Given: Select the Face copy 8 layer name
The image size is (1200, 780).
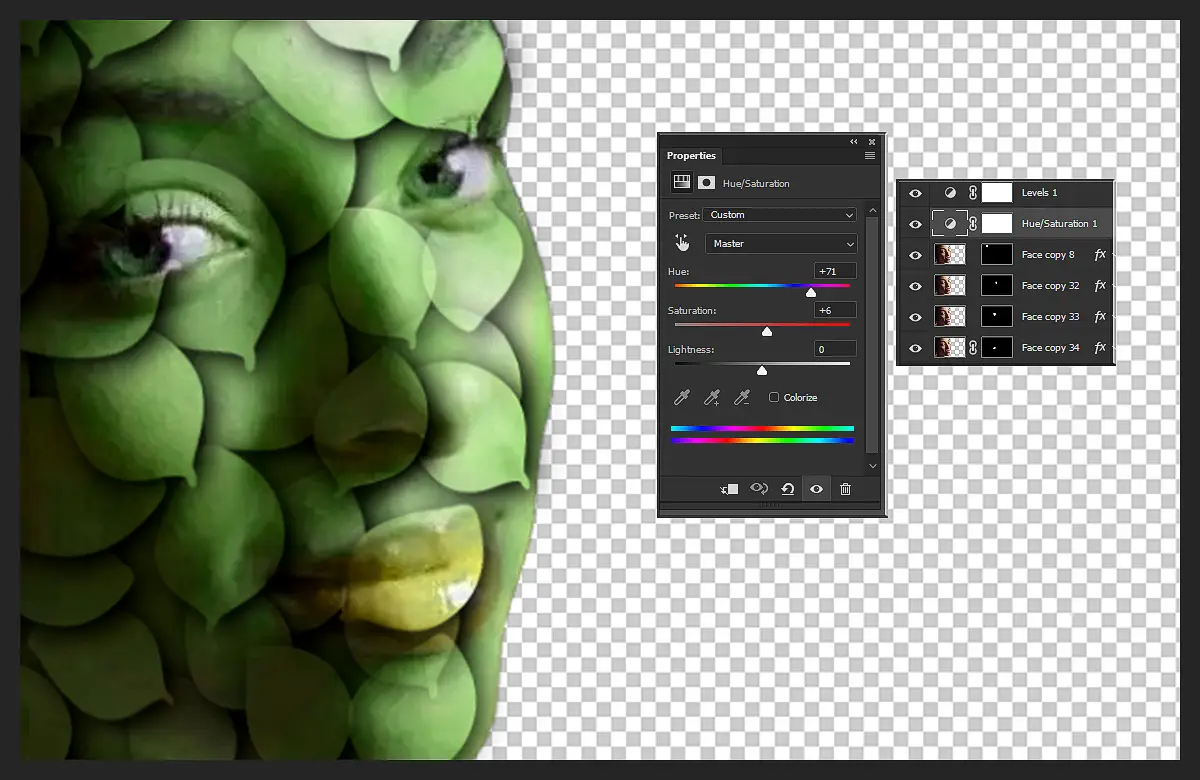Looking at the screenshot, I should (x=1048, y=255).
